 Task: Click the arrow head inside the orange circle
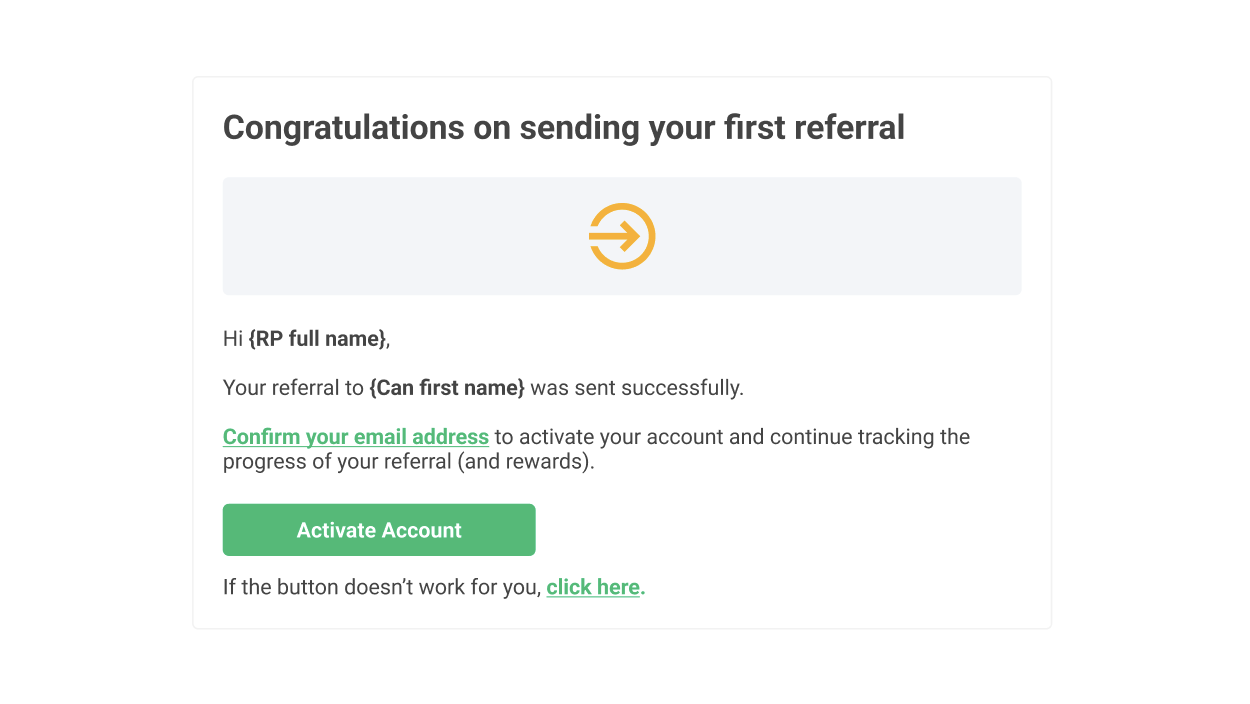[x=628, y=236]
